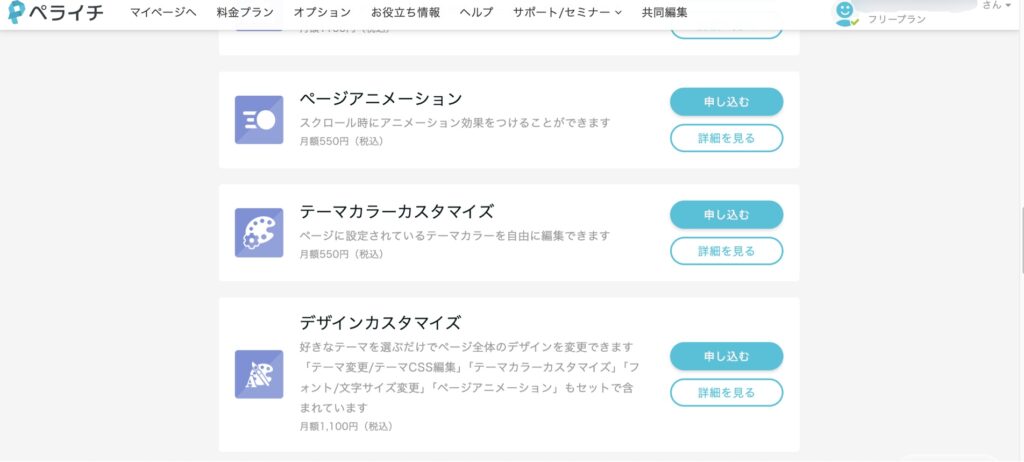Image resolution: width=1024 pixels, height=462 pixels.
Task: Click the テーマカラーカスタマイズ palette icon
Action: [259, 233]
